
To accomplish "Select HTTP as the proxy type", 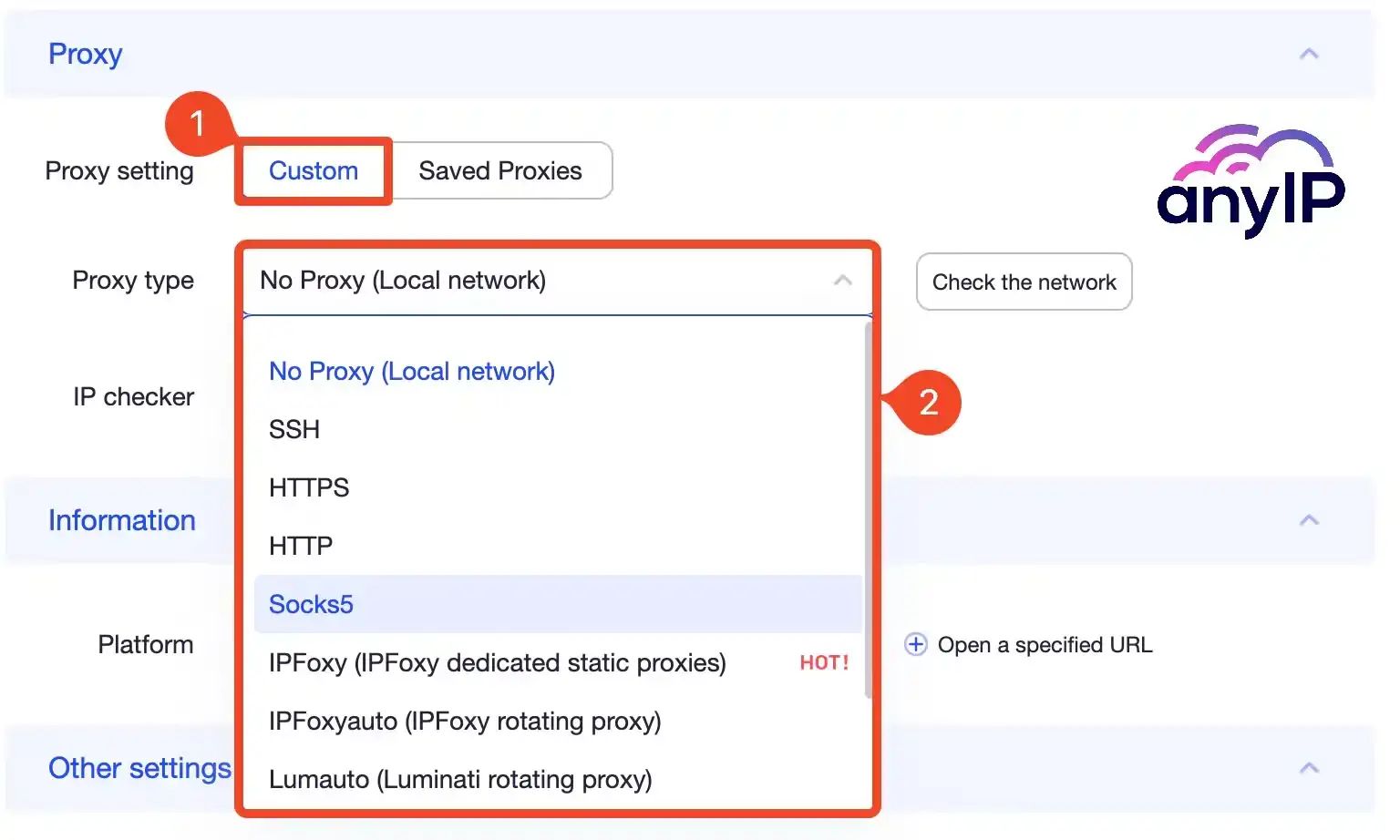I will click(x=300, y=546).
